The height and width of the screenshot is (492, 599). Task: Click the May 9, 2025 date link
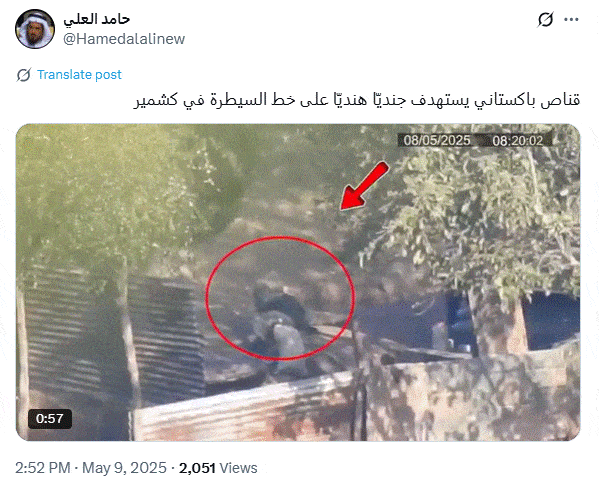tap(124, 468)
